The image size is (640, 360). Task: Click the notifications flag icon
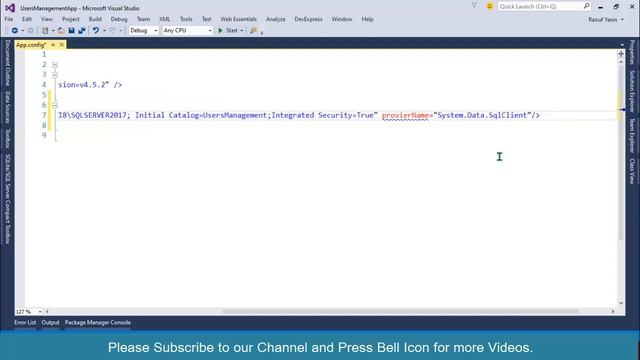click(x=474, y=6)
